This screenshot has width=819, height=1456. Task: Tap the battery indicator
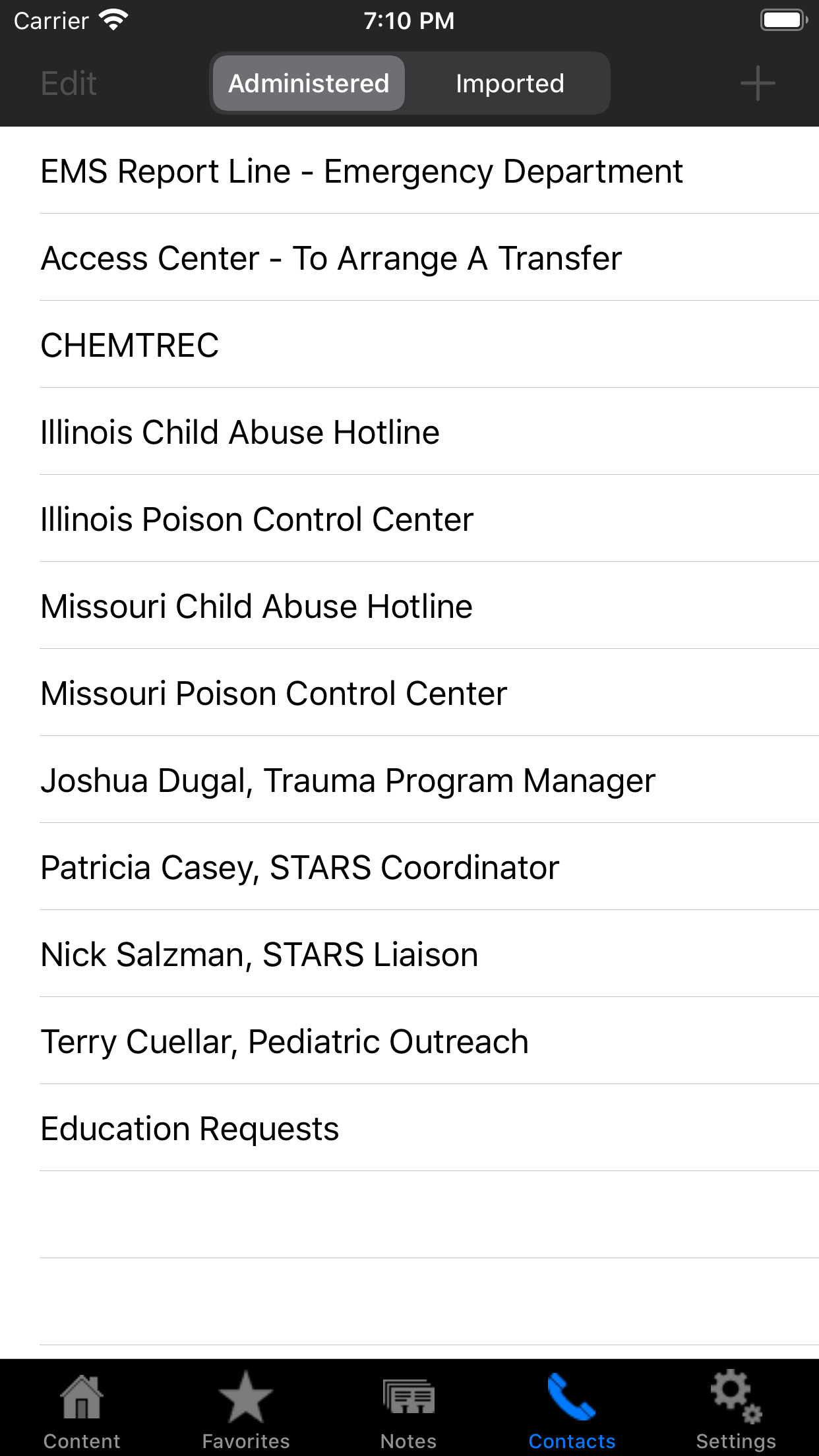coord(782,20)
